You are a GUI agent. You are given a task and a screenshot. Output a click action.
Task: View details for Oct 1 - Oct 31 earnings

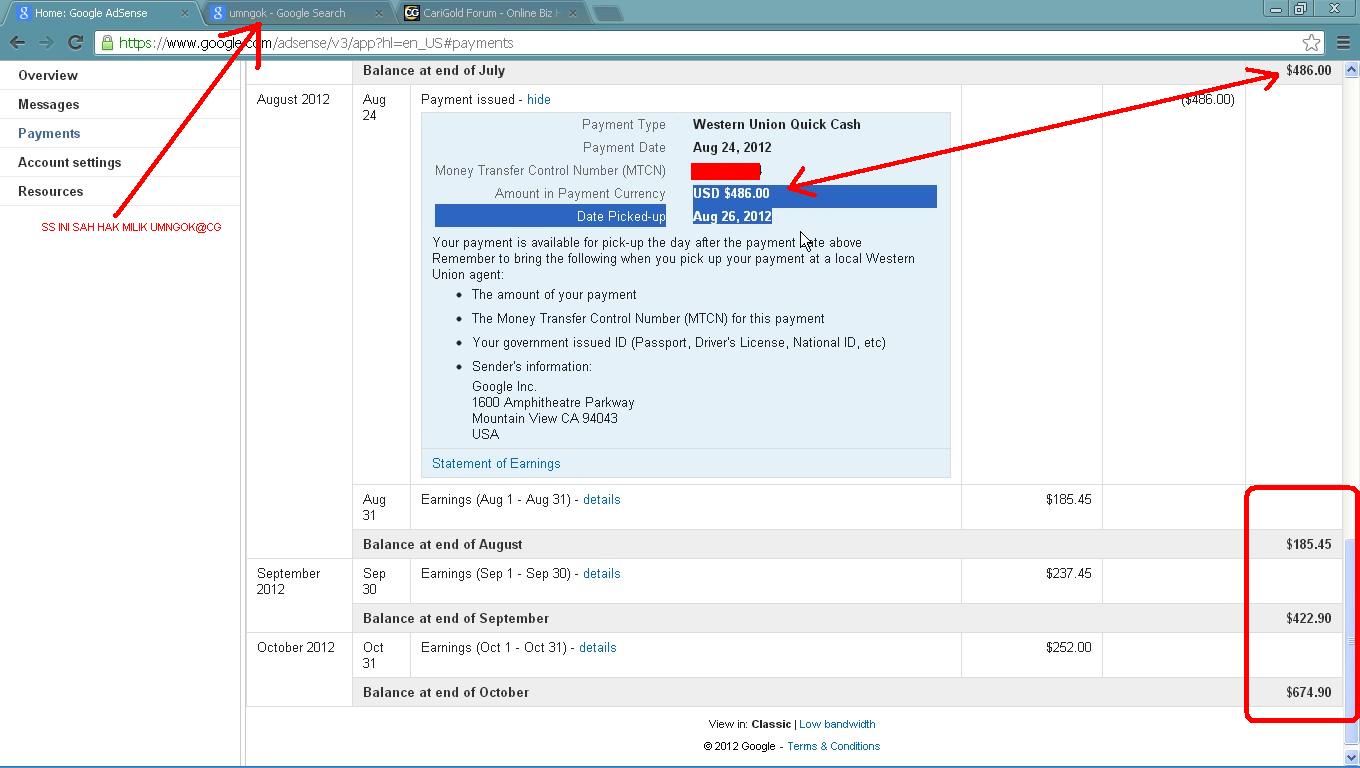(597, 647)
